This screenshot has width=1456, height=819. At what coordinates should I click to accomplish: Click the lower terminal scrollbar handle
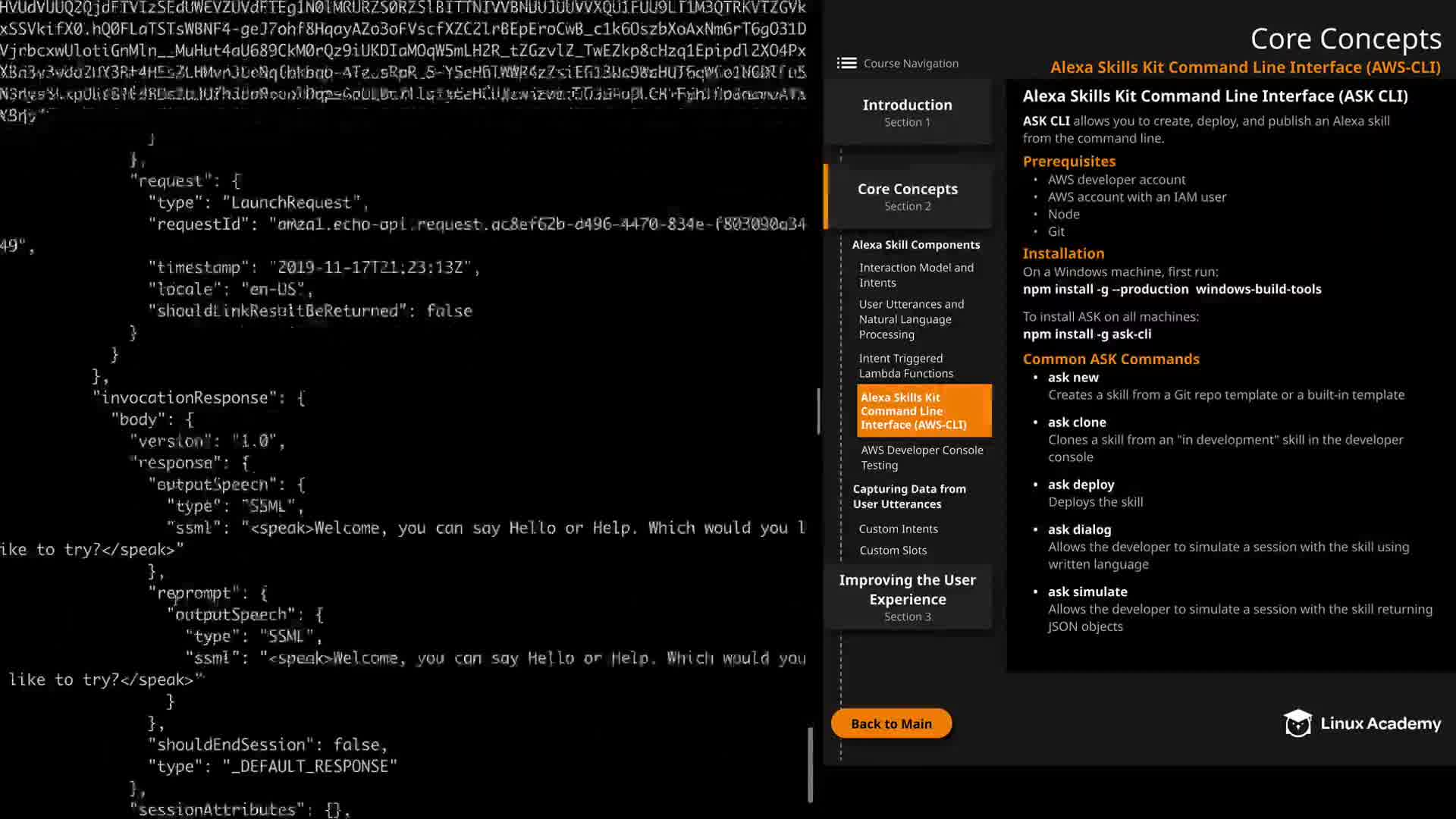[810, 764]
